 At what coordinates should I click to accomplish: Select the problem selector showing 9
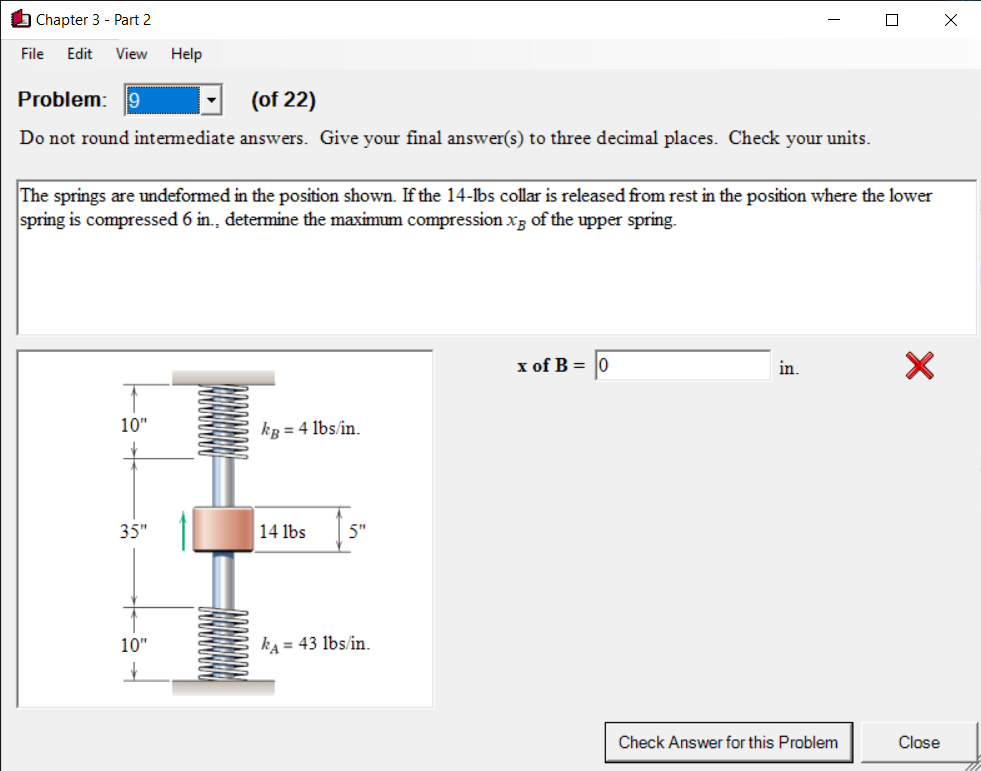click(x=163, y=100)
